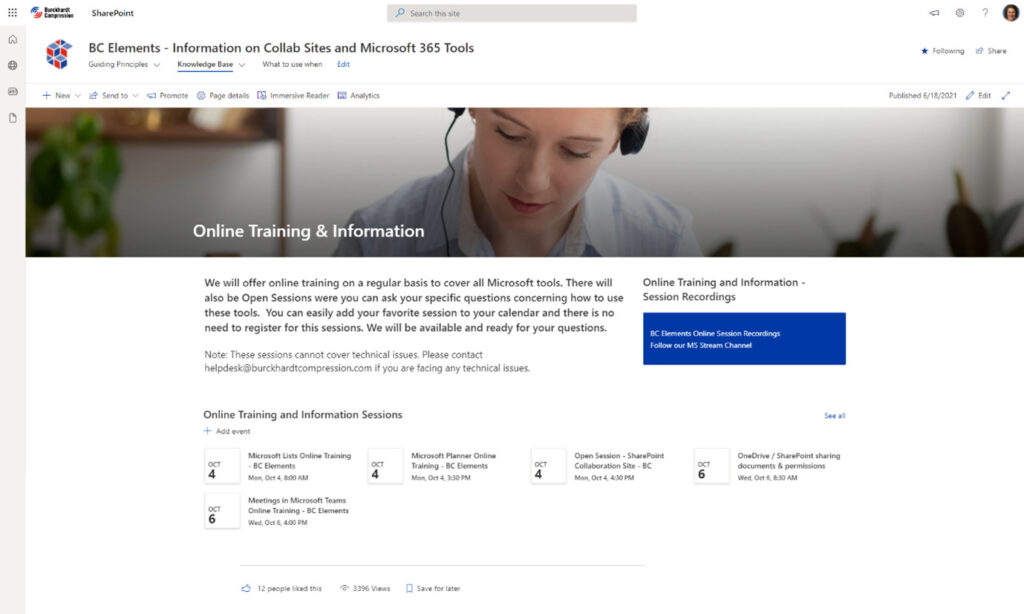Expand the Guiding Principles dropdown
The height and width of the screenshot is (614, 1024).
pos(124,65)
